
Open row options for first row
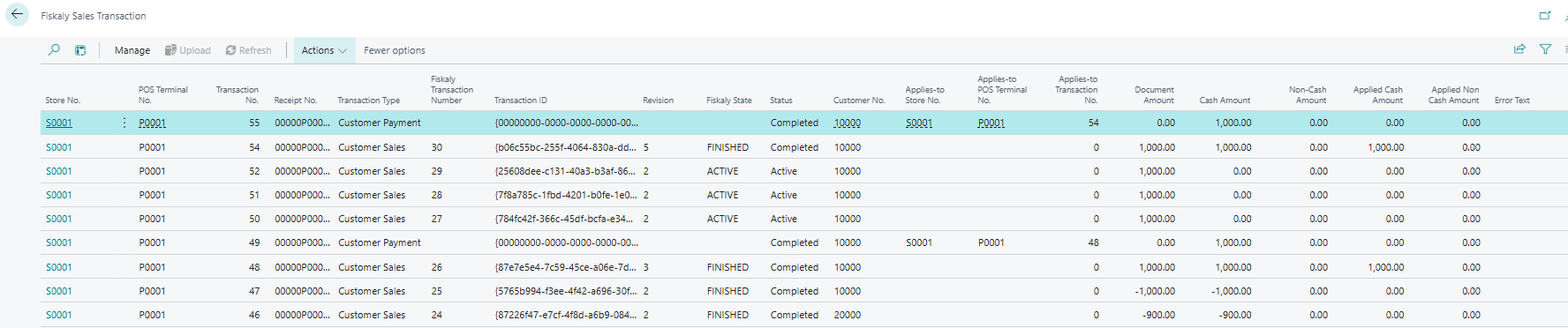[124, 123]
